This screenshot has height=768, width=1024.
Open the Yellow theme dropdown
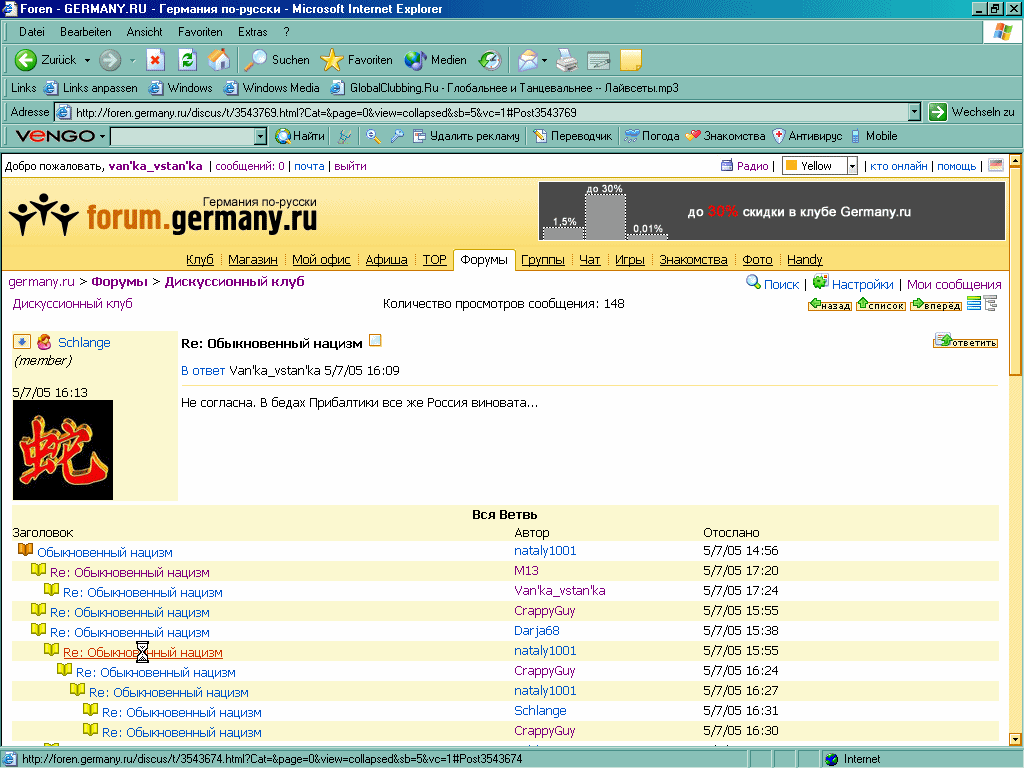(x=852, y=166)
